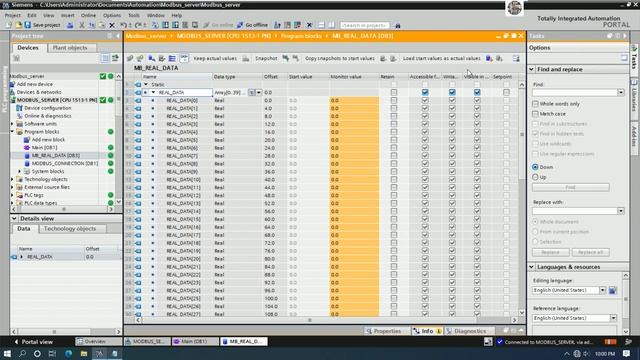Expand System blocks folder in project tree
640x360 pixels.
coord(20,171)
